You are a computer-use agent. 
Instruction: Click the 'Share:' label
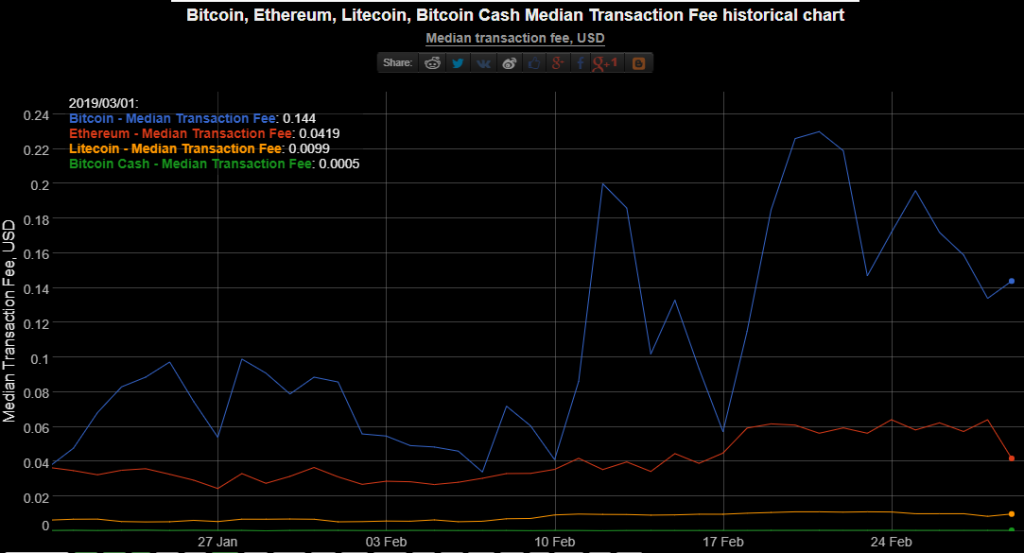(x=398, y=63)
